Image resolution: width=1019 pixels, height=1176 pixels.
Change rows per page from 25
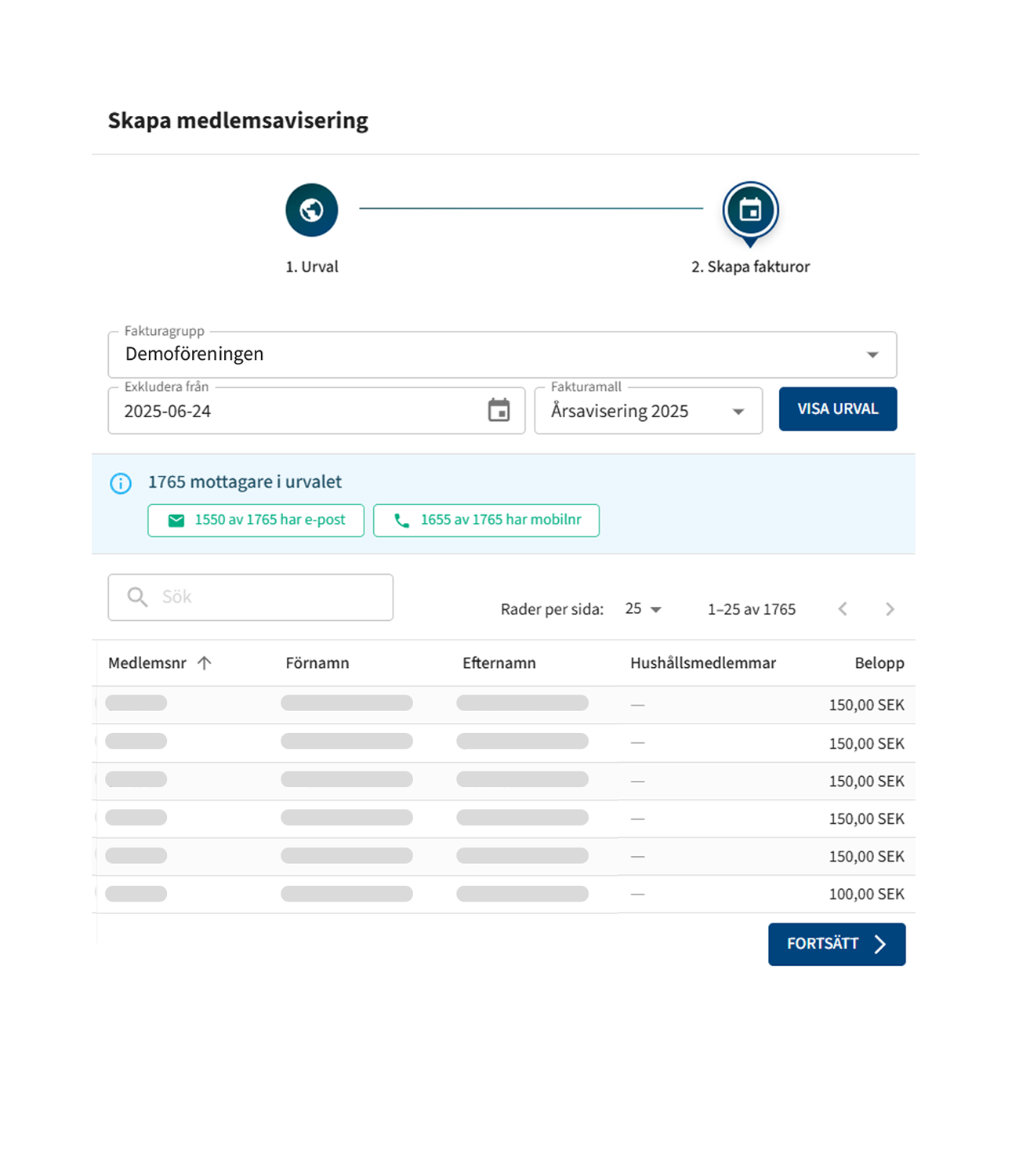pyautogui.click(x=643, y=609)
